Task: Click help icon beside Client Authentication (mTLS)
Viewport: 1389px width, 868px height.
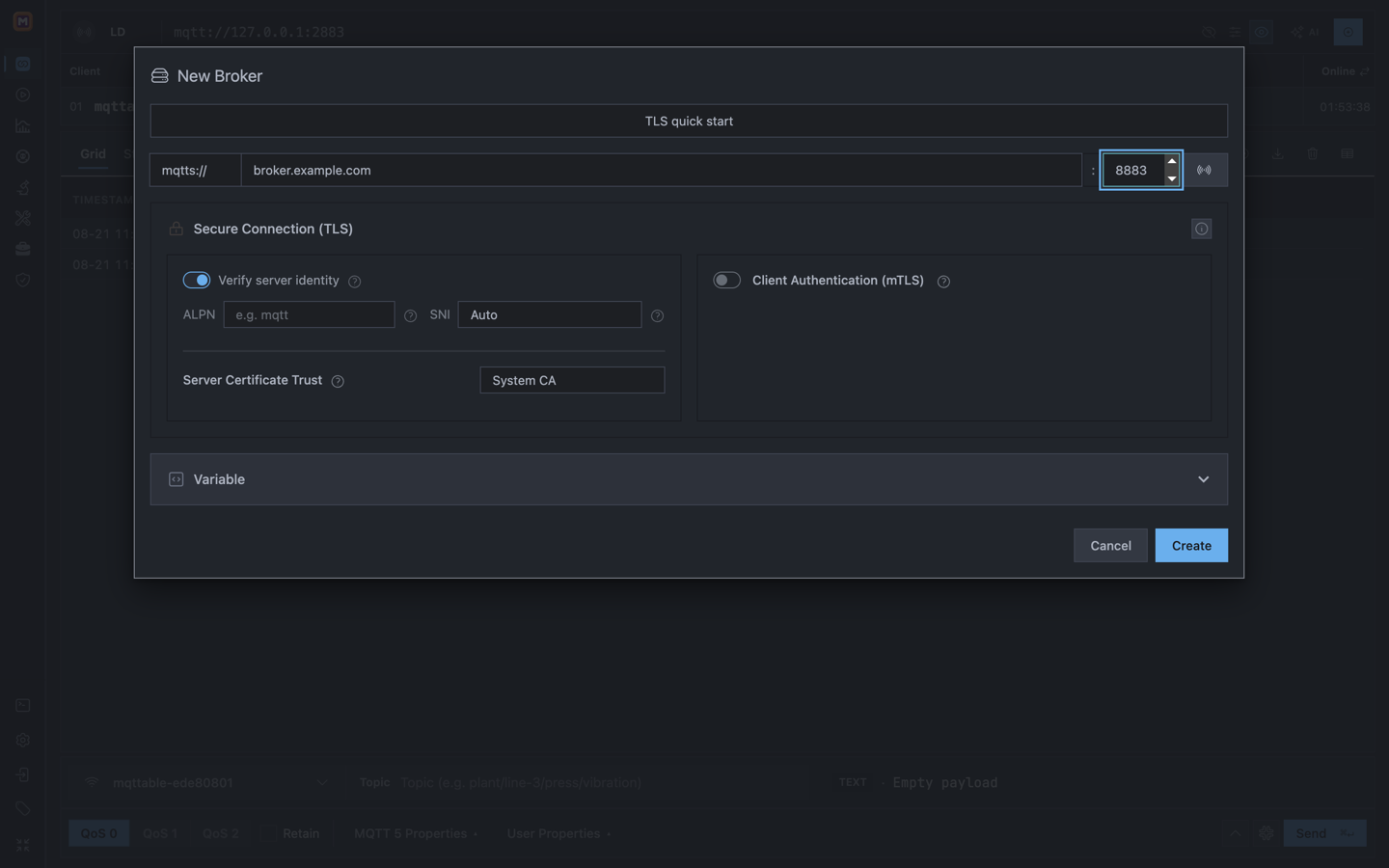Action: 943,282
